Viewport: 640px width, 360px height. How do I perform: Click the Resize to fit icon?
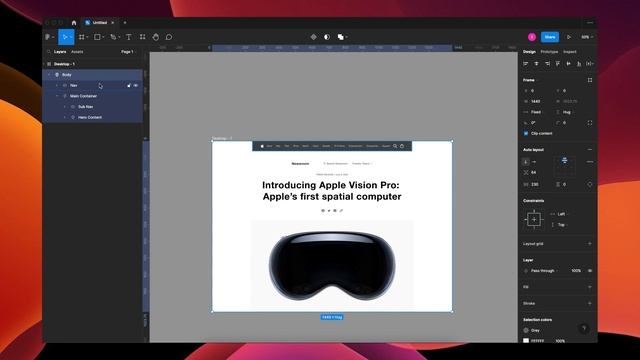pyautogui.click(x=590, y=80)
